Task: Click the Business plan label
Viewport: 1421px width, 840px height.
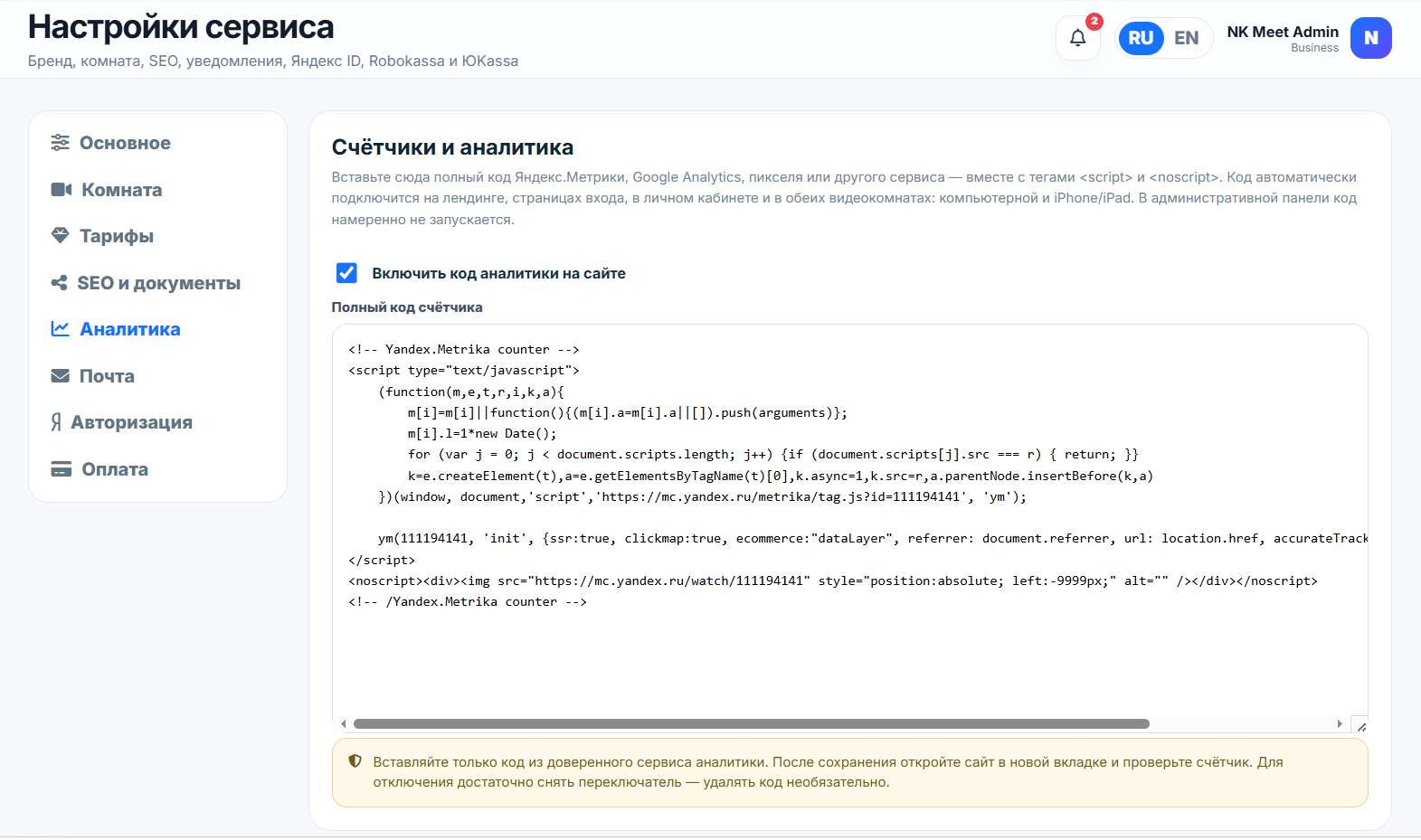Action: point(1314,48)
